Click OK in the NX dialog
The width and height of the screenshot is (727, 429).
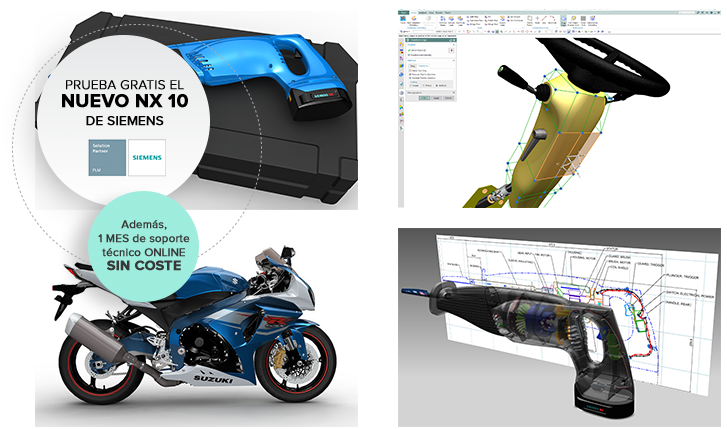424,98
